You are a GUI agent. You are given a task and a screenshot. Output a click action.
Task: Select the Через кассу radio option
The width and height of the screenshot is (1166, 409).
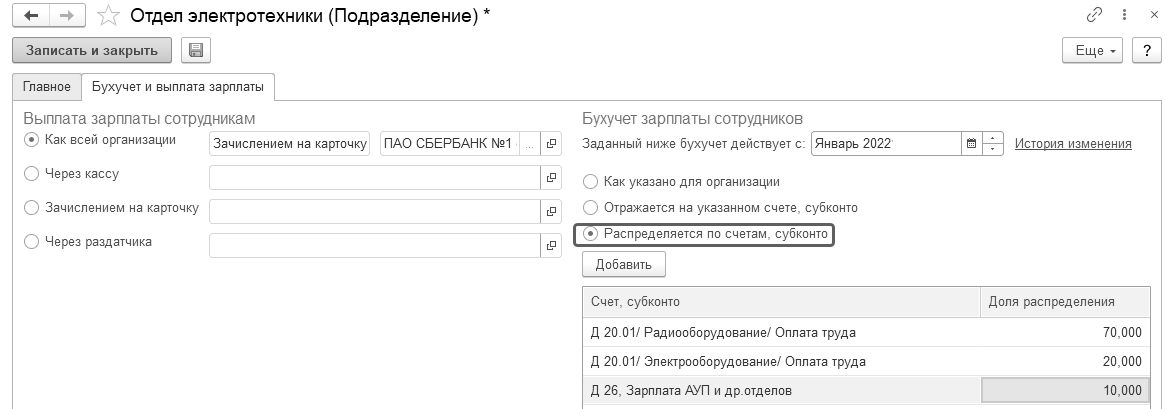32,174
